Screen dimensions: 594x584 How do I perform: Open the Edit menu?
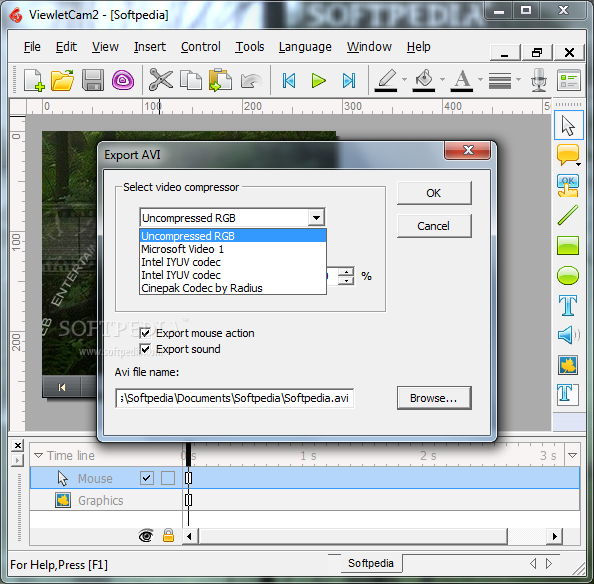pyautogui.click(x=66, y=47)
